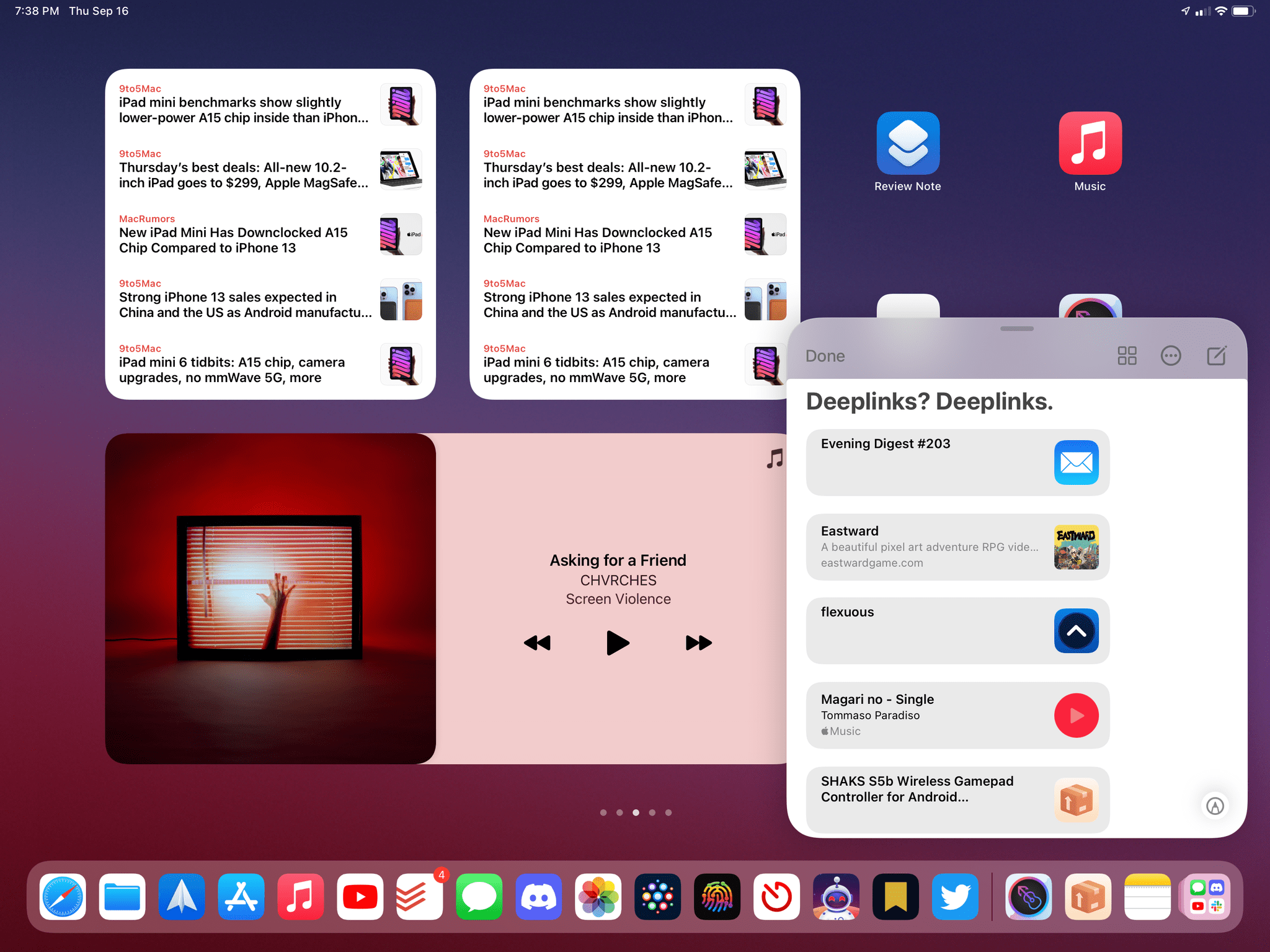Open right widget iPad mini 6 tidbits article
The height and width of the screenshot is (952, 1270).
pyautogui.click(x=635, y=364)
